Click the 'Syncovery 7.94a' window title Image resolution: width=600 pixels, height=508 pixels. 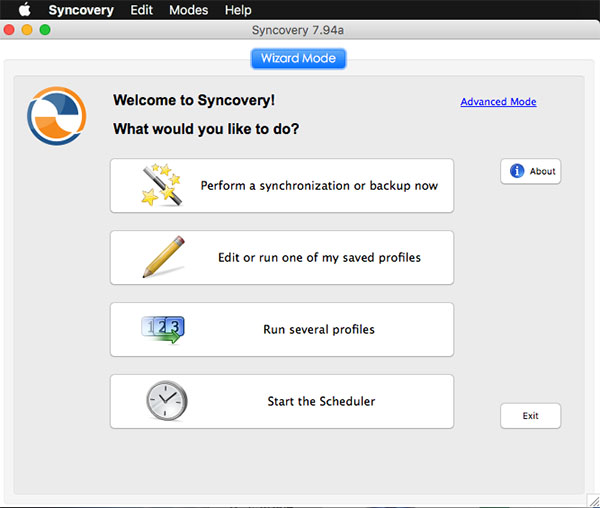298,30
